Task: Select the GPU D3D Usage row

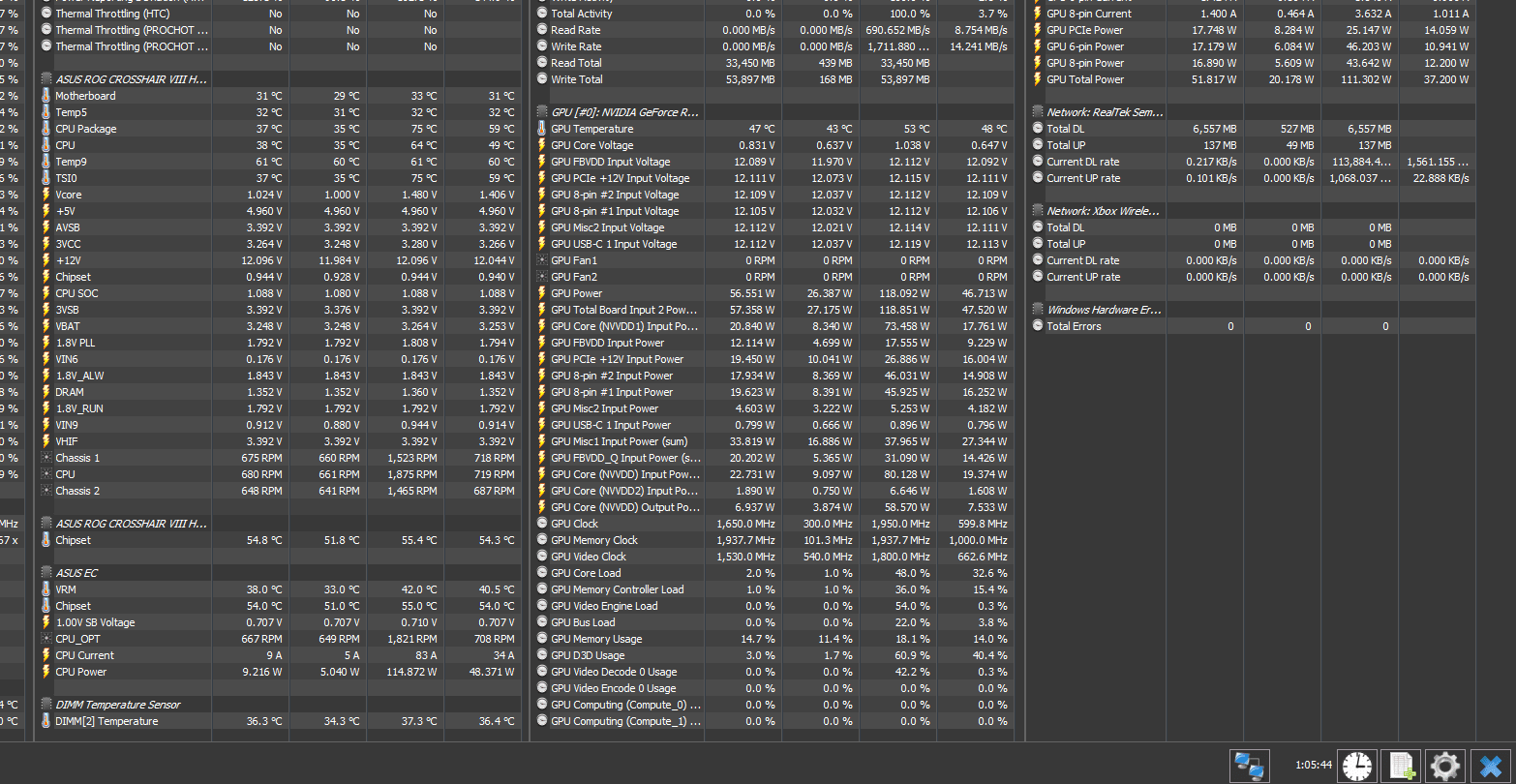Action: 773,655
